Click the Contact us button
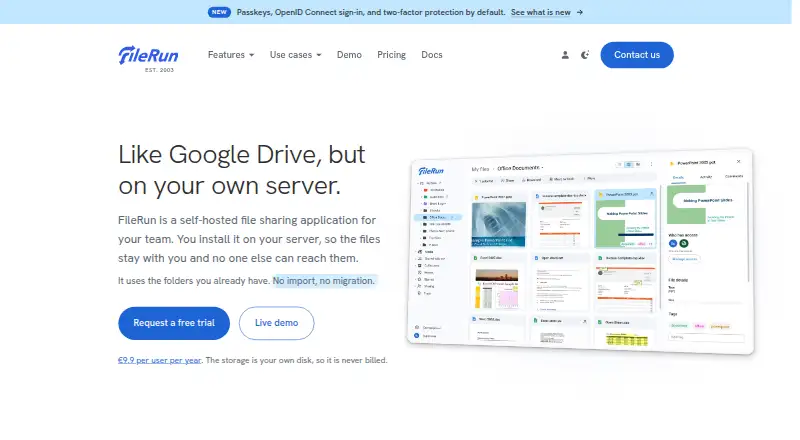 pos(637,55)
